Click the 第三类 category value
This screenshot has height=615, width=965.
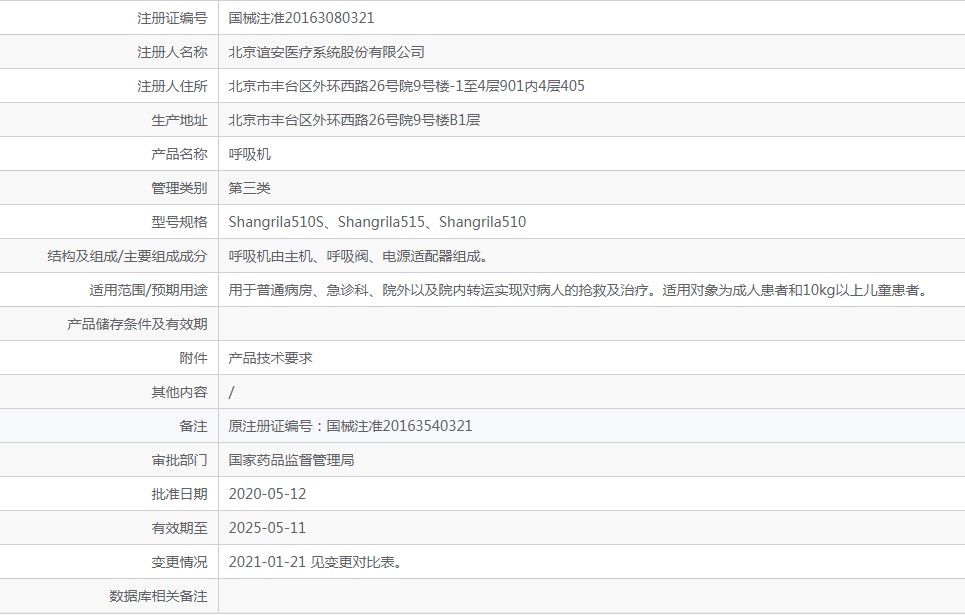point(249,188)
